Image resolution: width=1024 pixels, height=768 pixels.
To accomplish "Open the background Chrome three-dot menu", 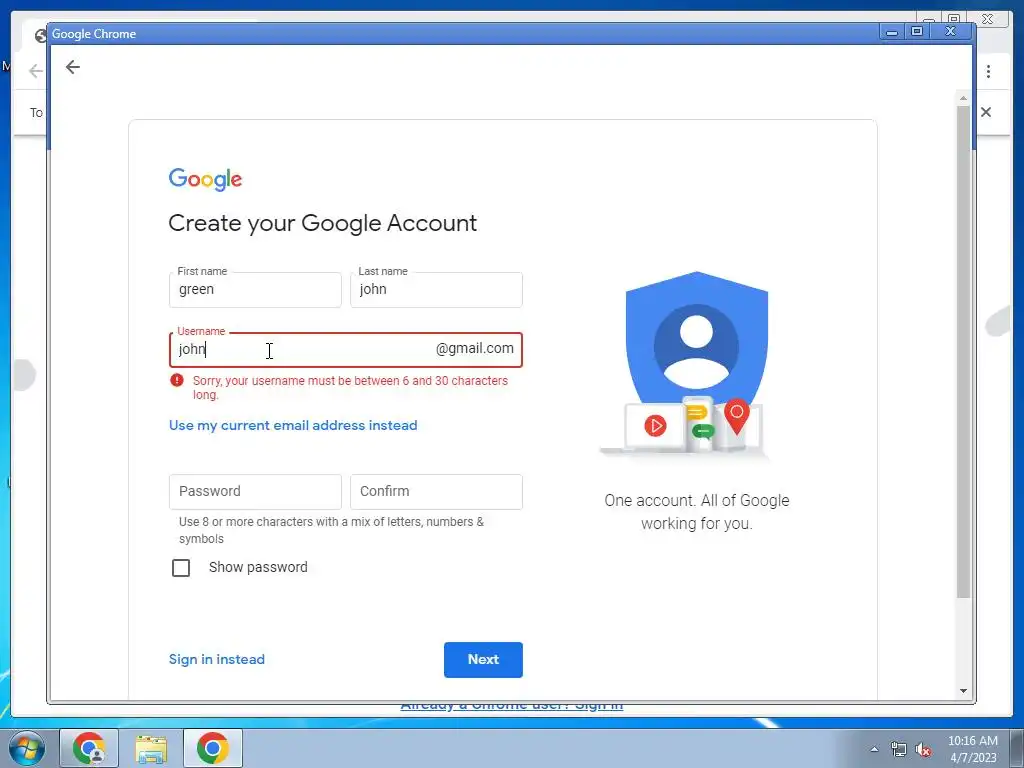I will [x=989, y=71].
